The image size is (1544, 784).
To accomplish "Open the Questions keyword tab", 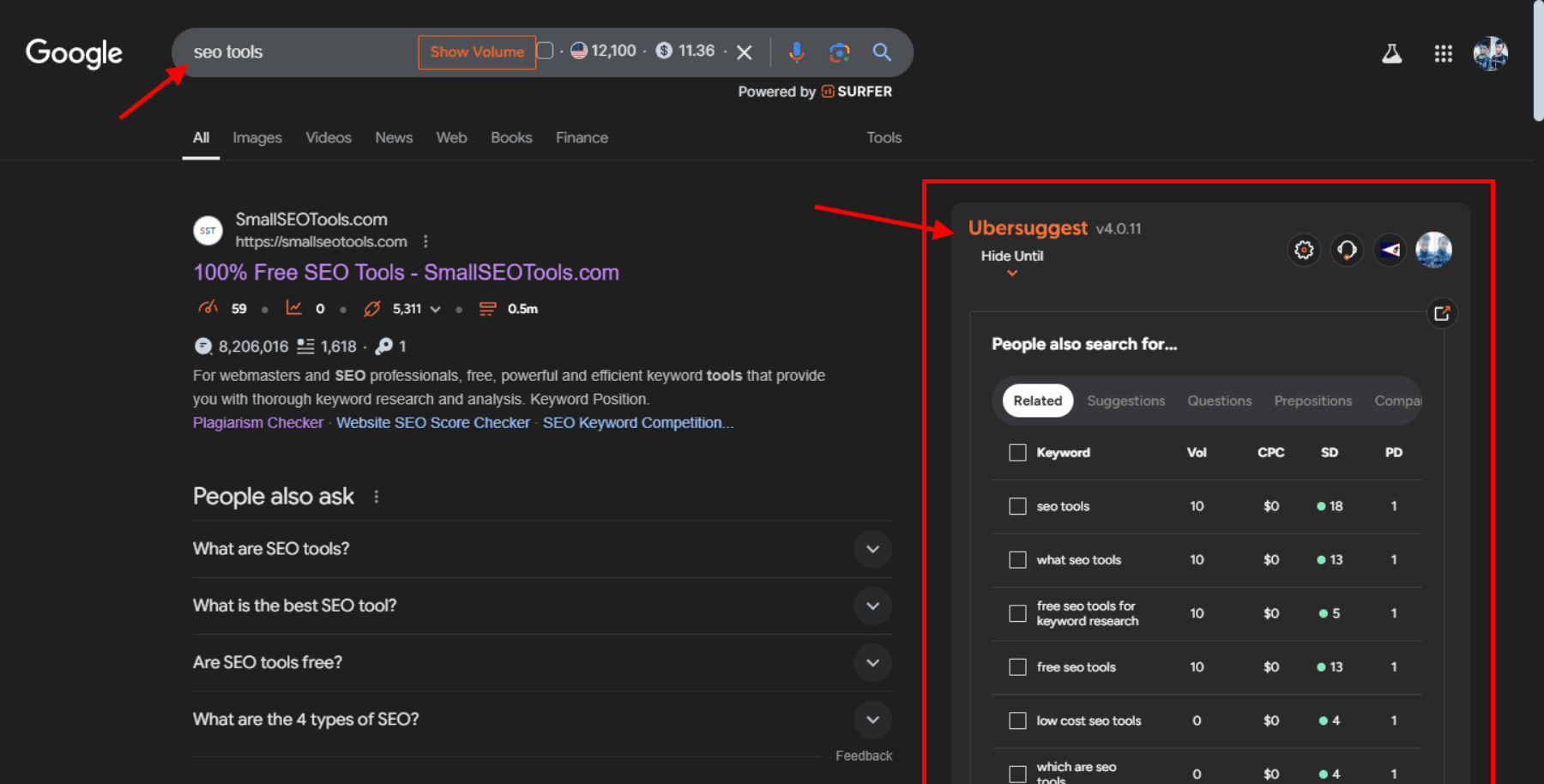I will (1219, 401).
